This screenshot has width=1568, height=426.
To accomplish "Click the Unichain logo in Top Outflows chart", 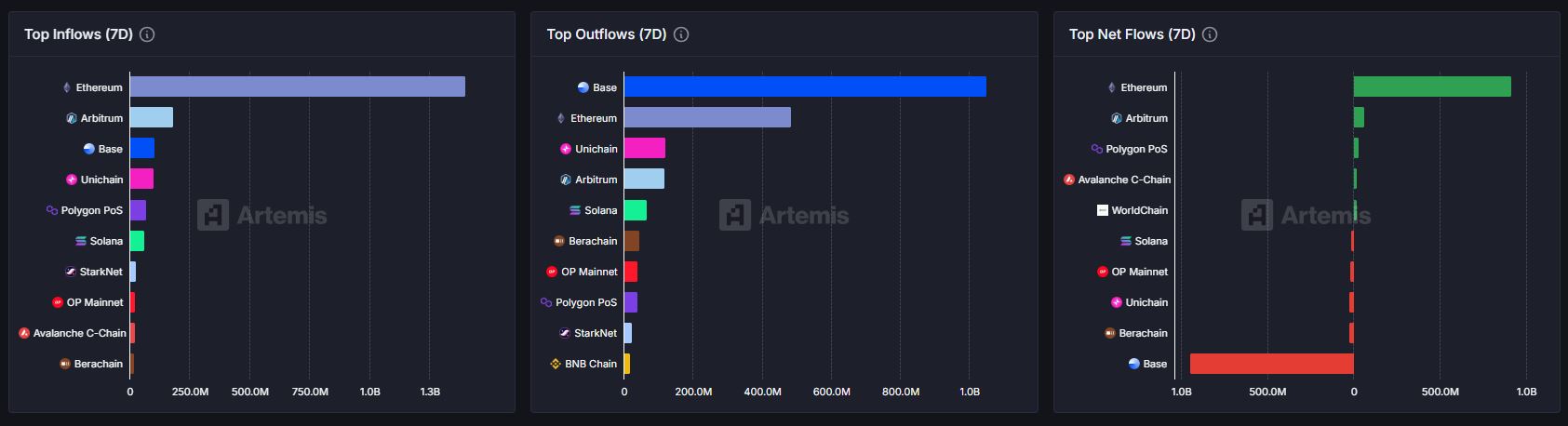I will point(566,149).
